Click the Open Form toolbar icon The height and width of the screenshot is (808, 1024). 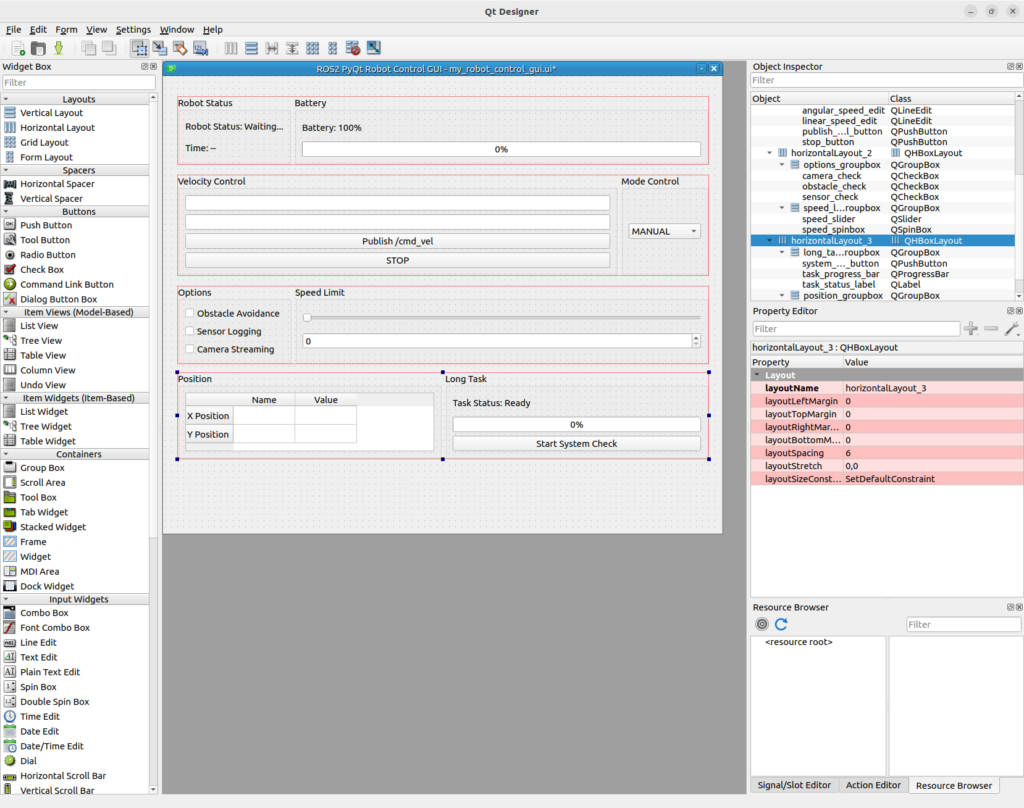pos(39,48)
